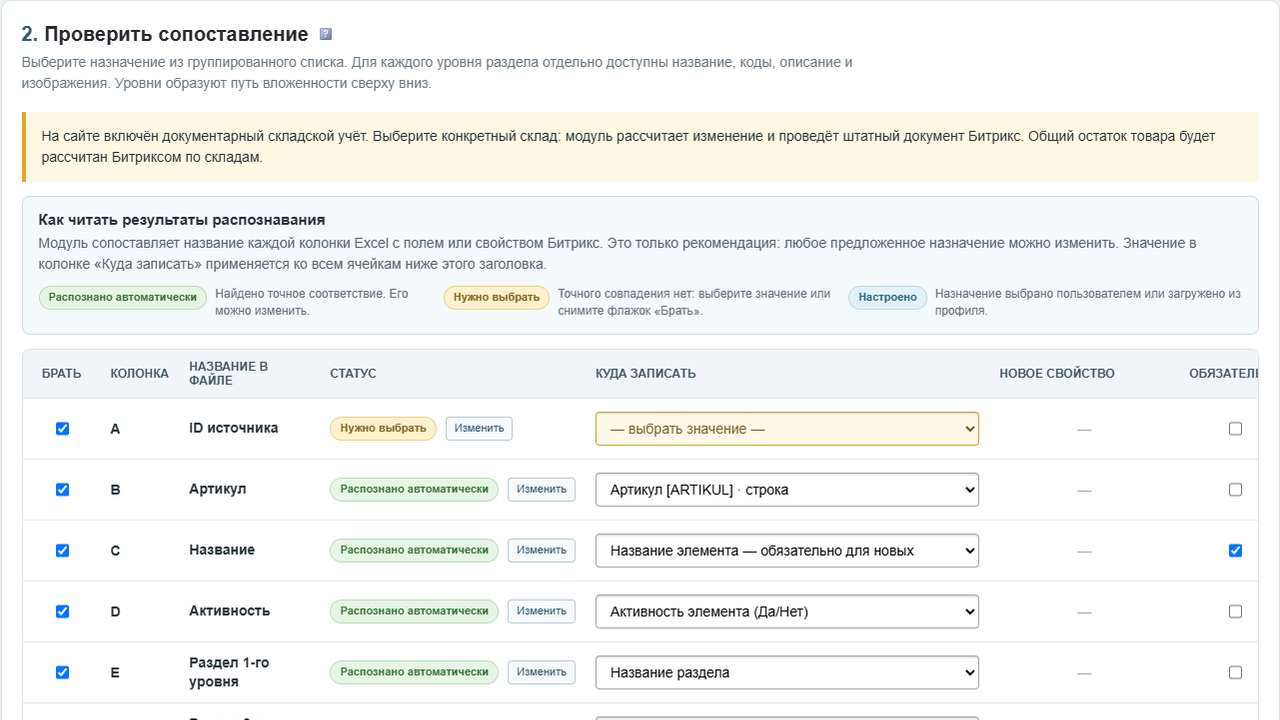Enable required checkbox in Артикул row
Viewport: 1280px width, 720px height.
click(1235, 489)
